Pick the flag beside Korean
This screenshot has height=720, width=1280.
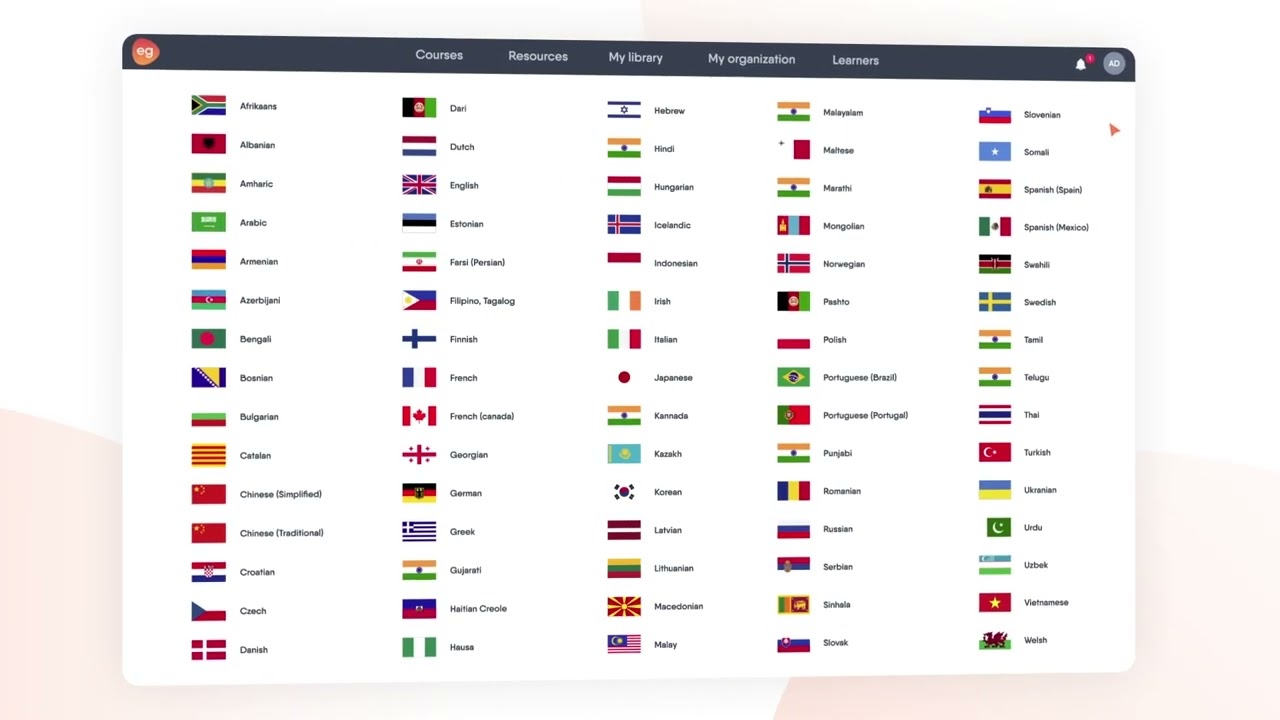[624, 492]
